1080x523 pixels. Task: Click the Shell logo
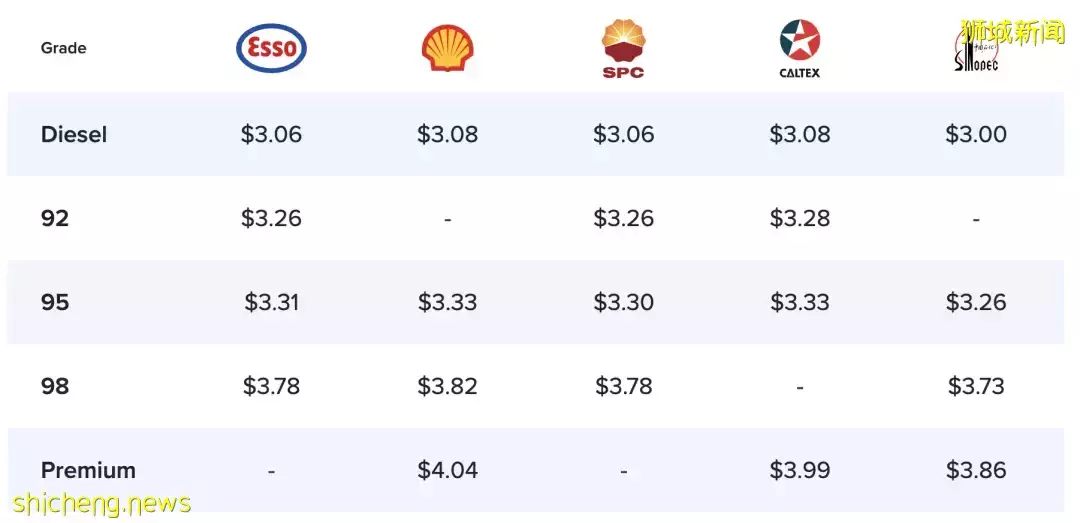447,48
